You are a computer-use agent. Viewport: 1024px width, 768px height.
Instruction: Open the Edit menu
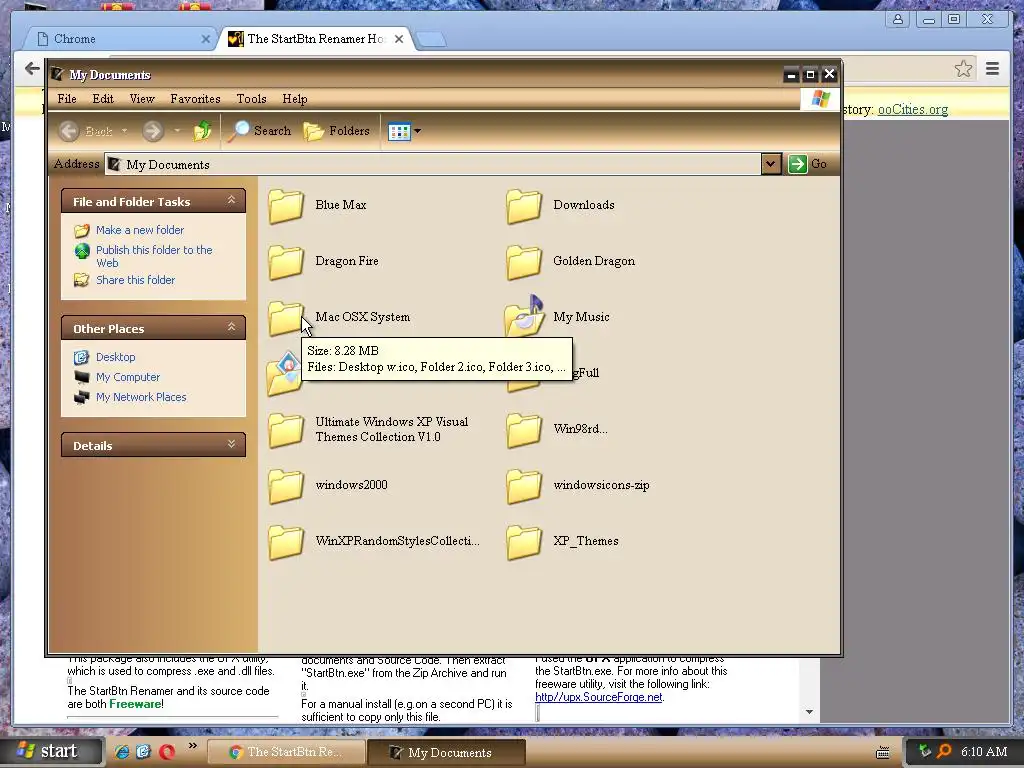(x=103, y=99)
